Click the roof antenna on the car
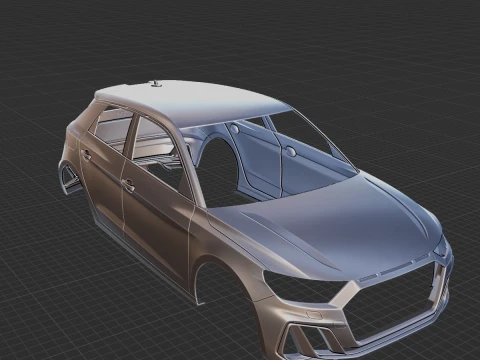The height and width of the screenshot is (360, 480). click(x=156, y=83)
